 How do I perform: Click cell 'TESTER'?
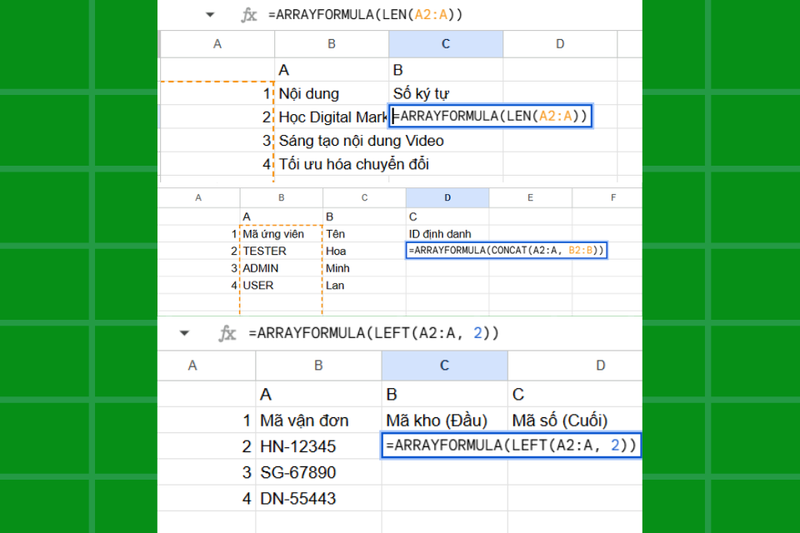tap(281, 251)
